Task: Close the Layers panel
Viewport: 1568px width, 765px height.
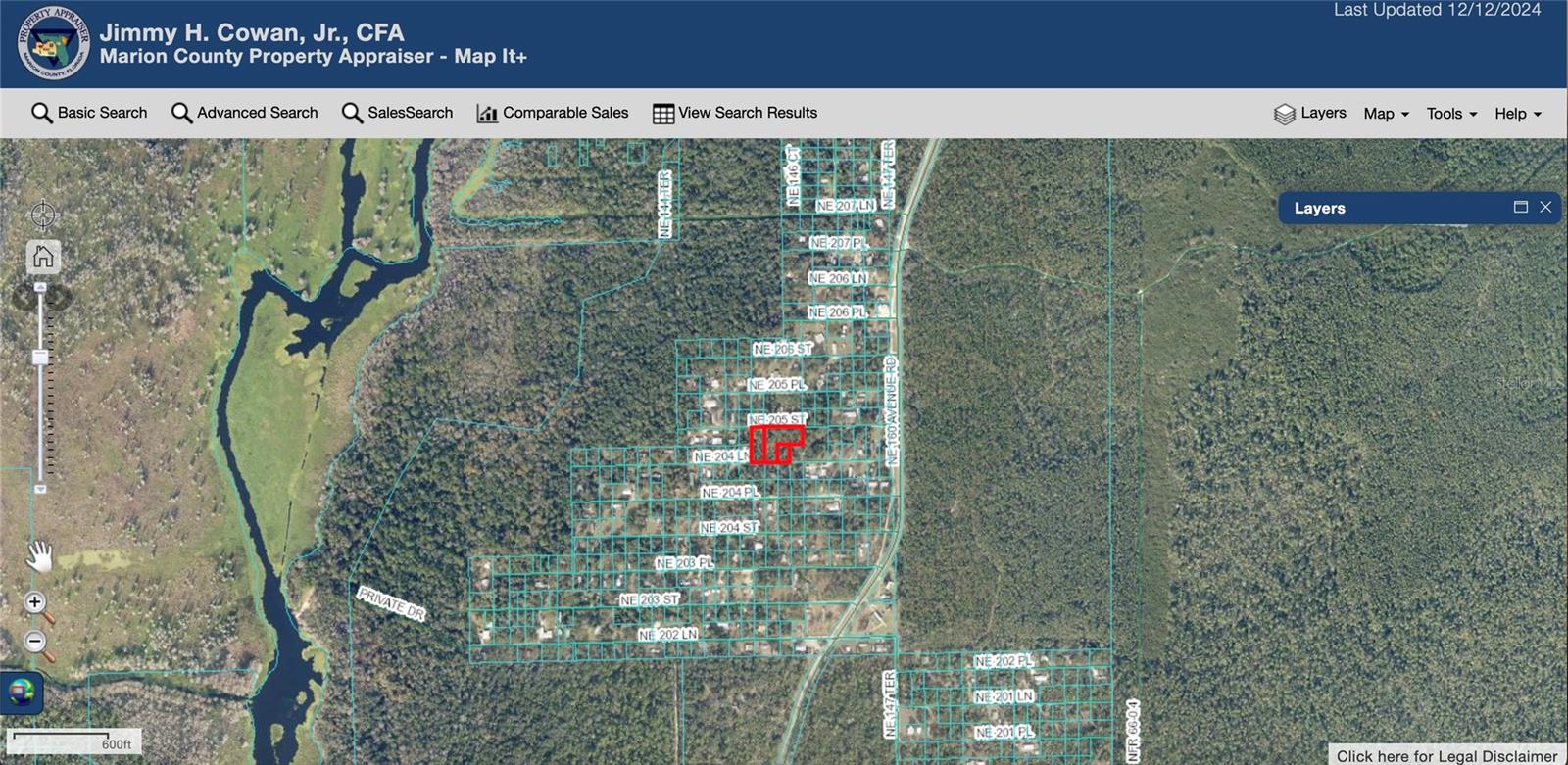Action: pos(1545,207)
